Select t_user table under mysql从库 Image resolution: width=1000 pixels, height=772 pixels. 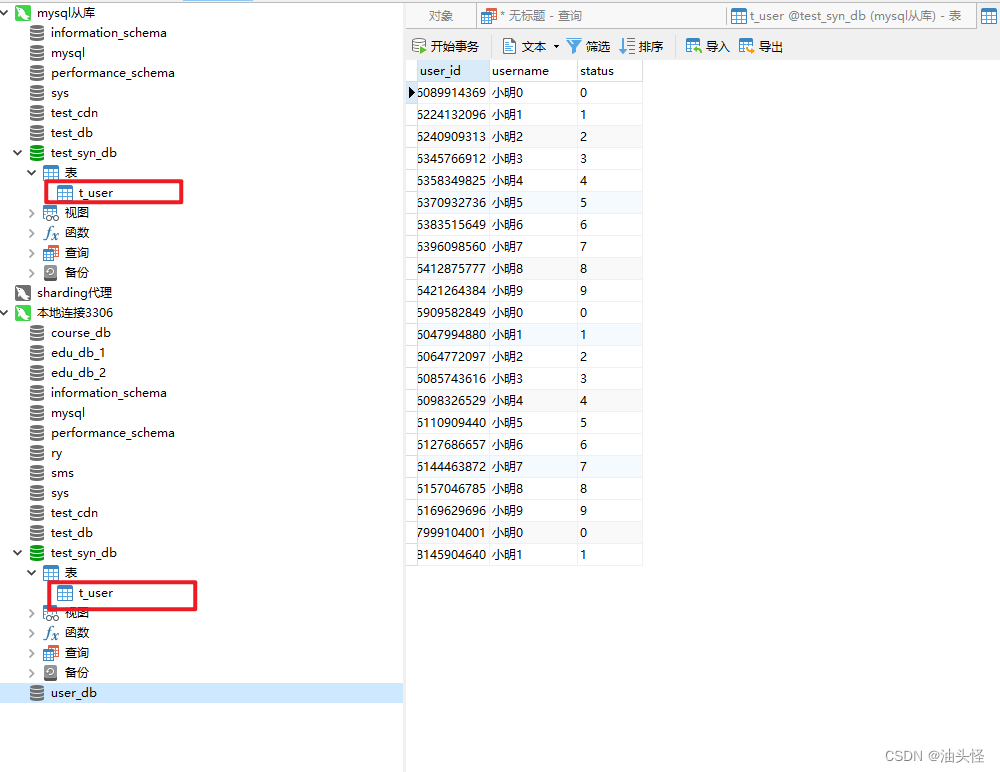tap(95, 193)
